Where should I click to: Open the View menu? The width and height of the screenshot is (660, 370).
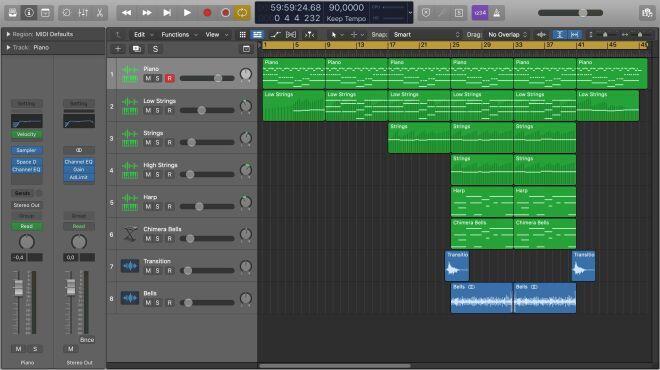point(216,35)
